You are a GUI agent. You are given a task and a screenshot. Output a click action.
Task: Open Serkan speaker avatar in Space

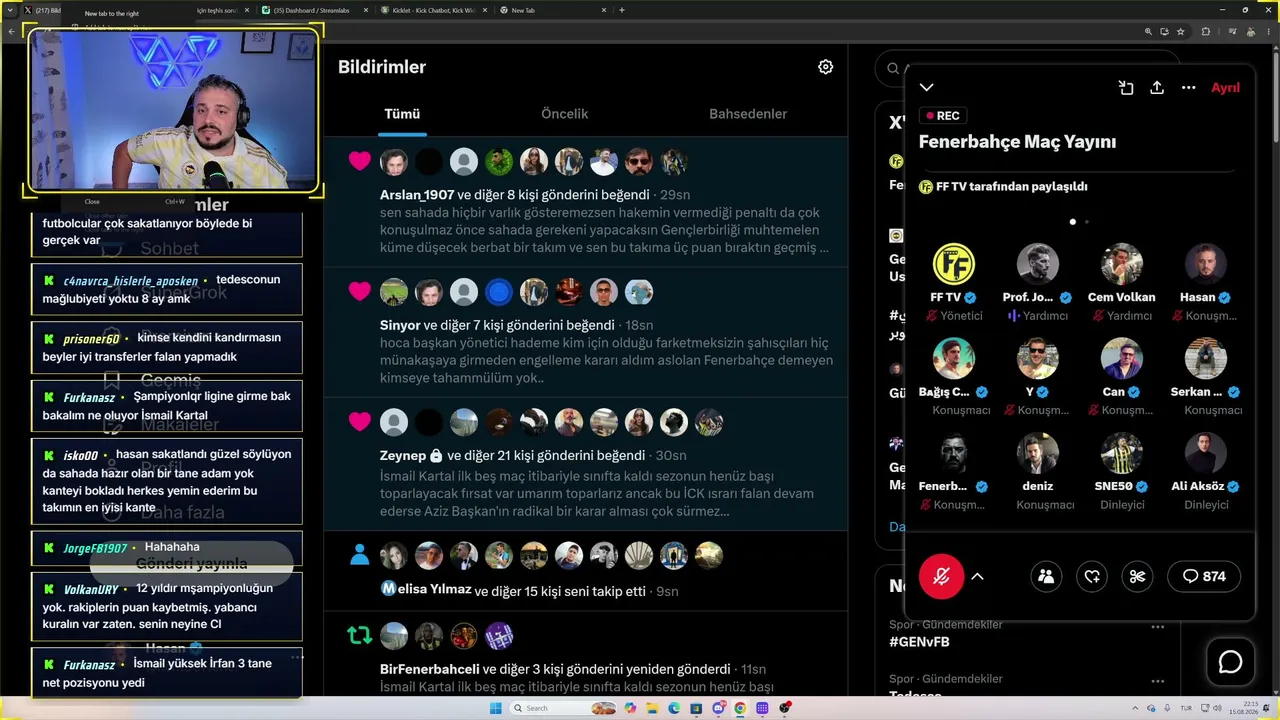(x=1206, y=359)
